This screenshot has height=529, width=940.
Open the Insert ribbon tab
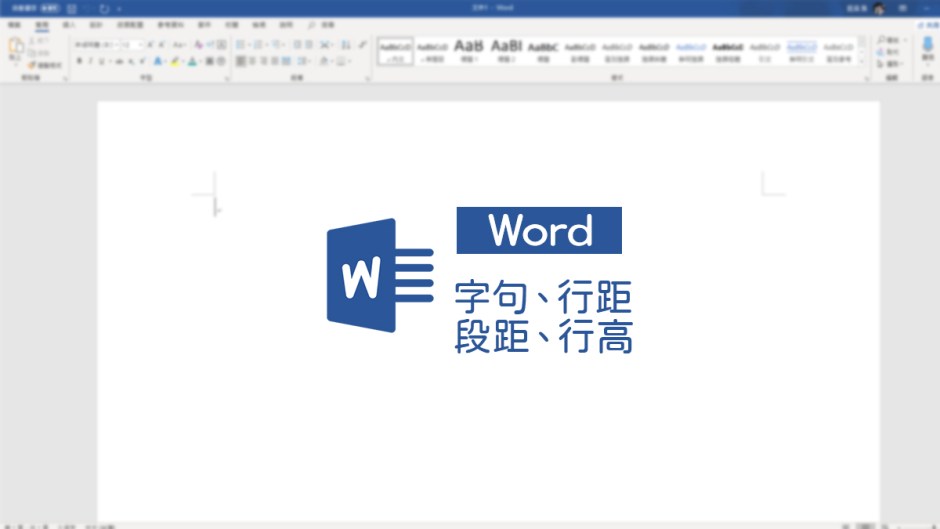[x=69, y=24]
